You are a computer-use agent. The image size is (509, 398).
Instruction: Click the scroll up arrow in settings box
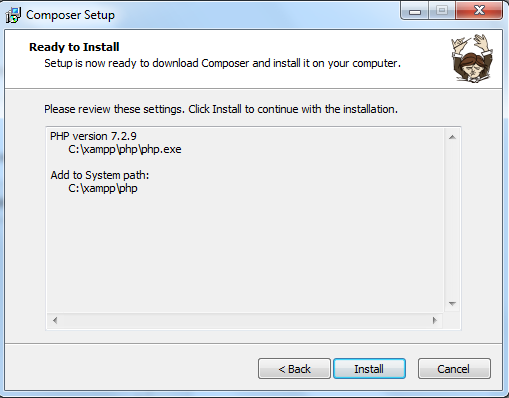[x=452, y=137]
